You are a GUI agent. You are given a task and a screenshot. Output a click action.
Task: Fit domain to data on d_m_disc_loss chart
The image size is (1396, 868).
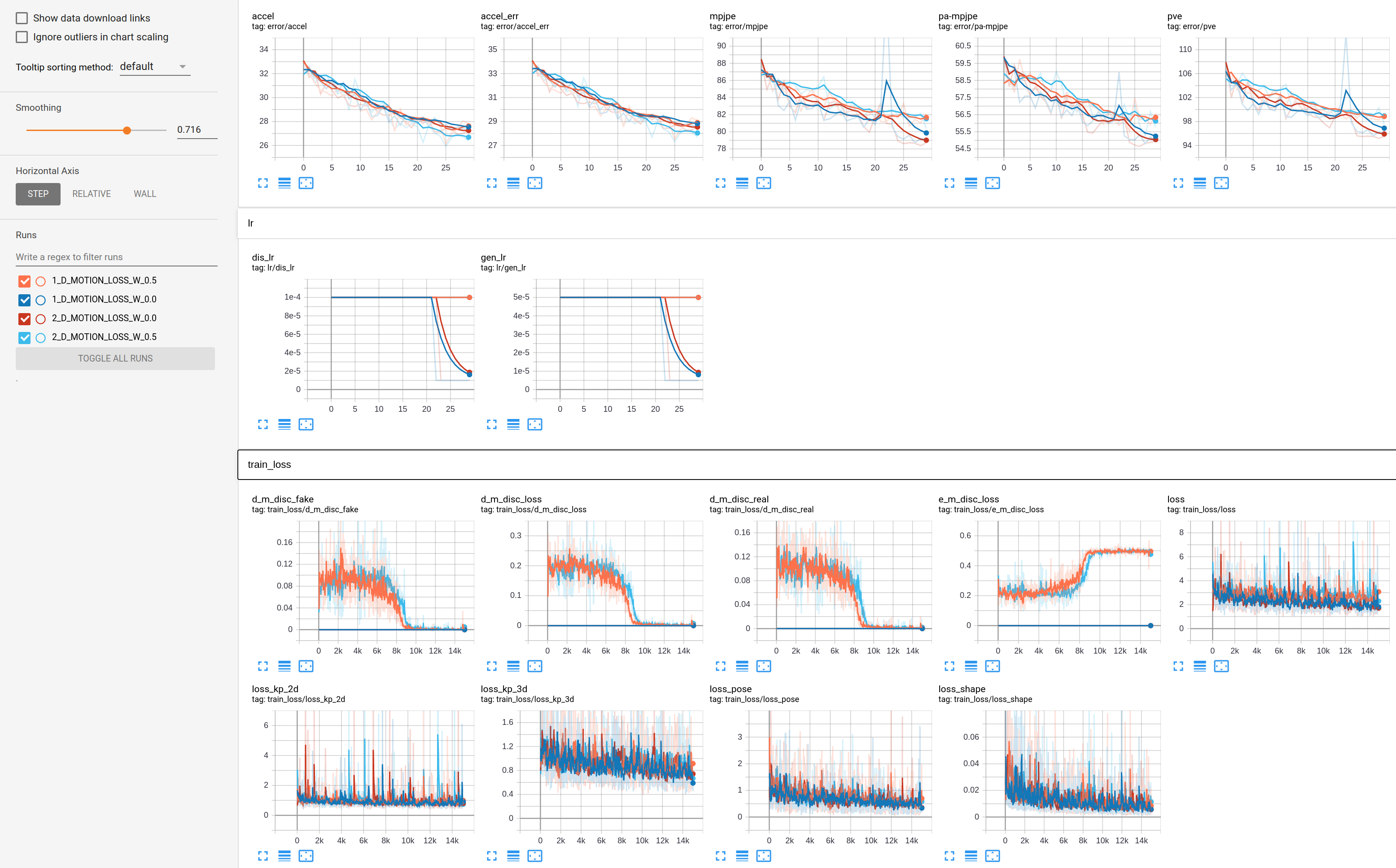pos(534,666)
